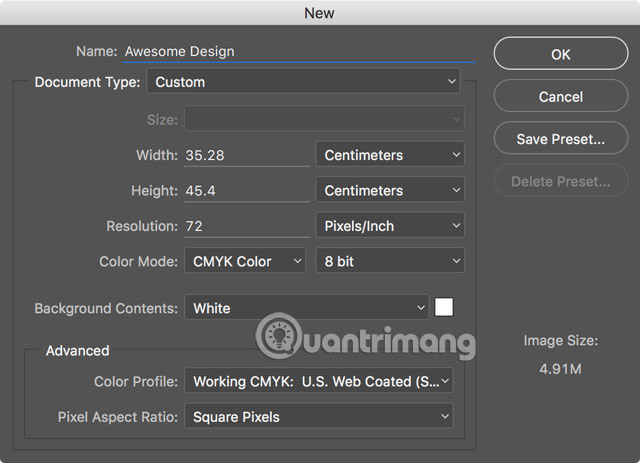The width and height of the screenshot is (640, 463).
Task: Open the Background Contents dropdown
Action: click(x=306, y=308)
